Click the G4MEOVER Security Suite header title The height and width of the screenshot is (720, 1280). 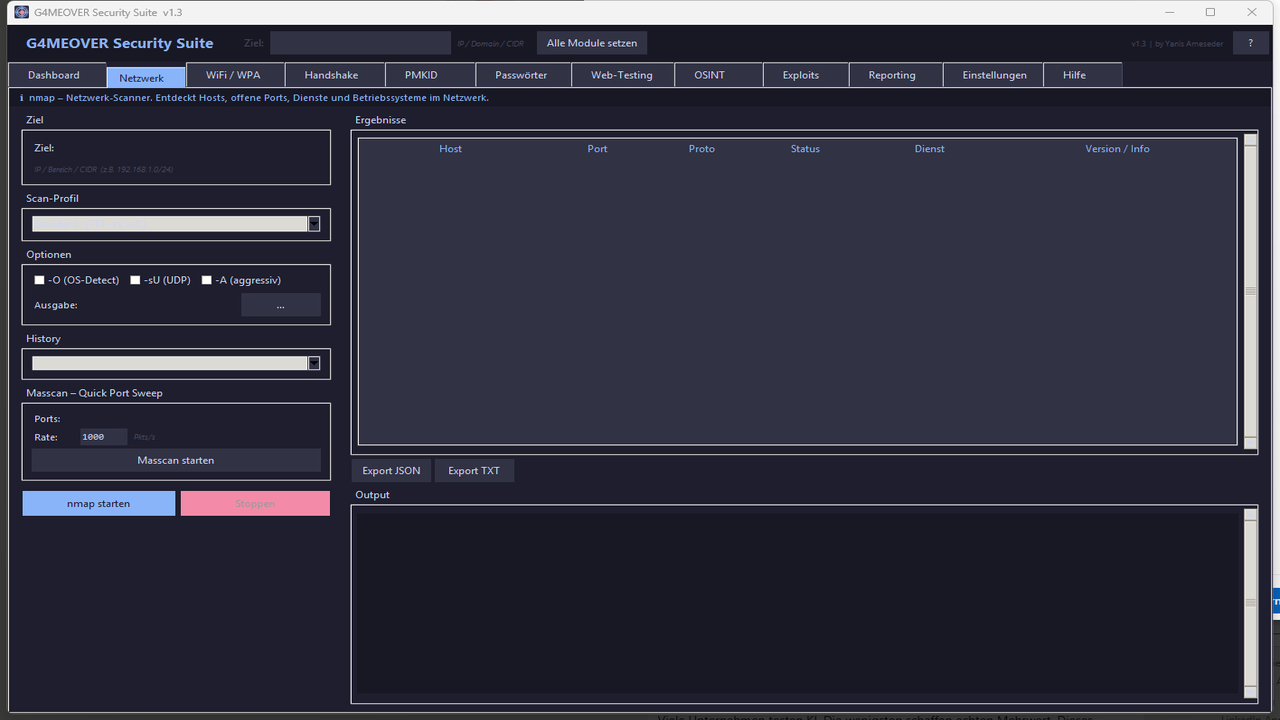[120, 43]
